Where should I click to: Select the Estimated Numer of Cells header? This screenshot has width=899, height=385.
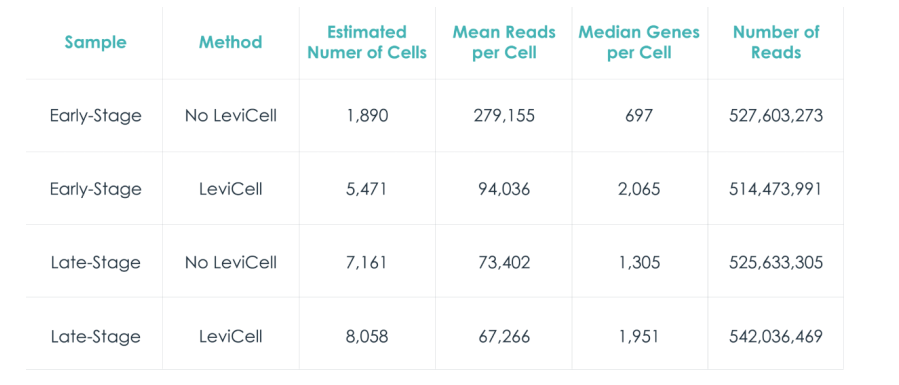click(x=367, y=42)
